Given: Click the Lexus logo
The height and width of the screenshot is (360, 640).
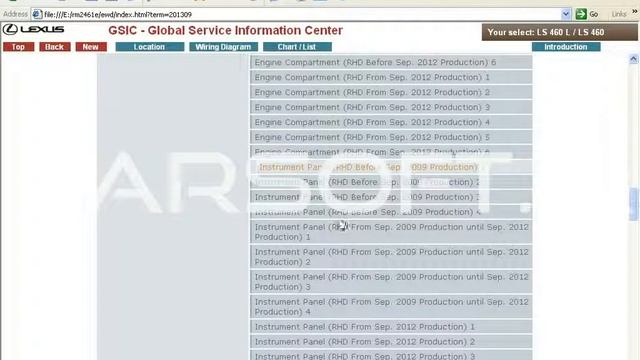Looking at the screenshot, I should [x=33, y=29].
